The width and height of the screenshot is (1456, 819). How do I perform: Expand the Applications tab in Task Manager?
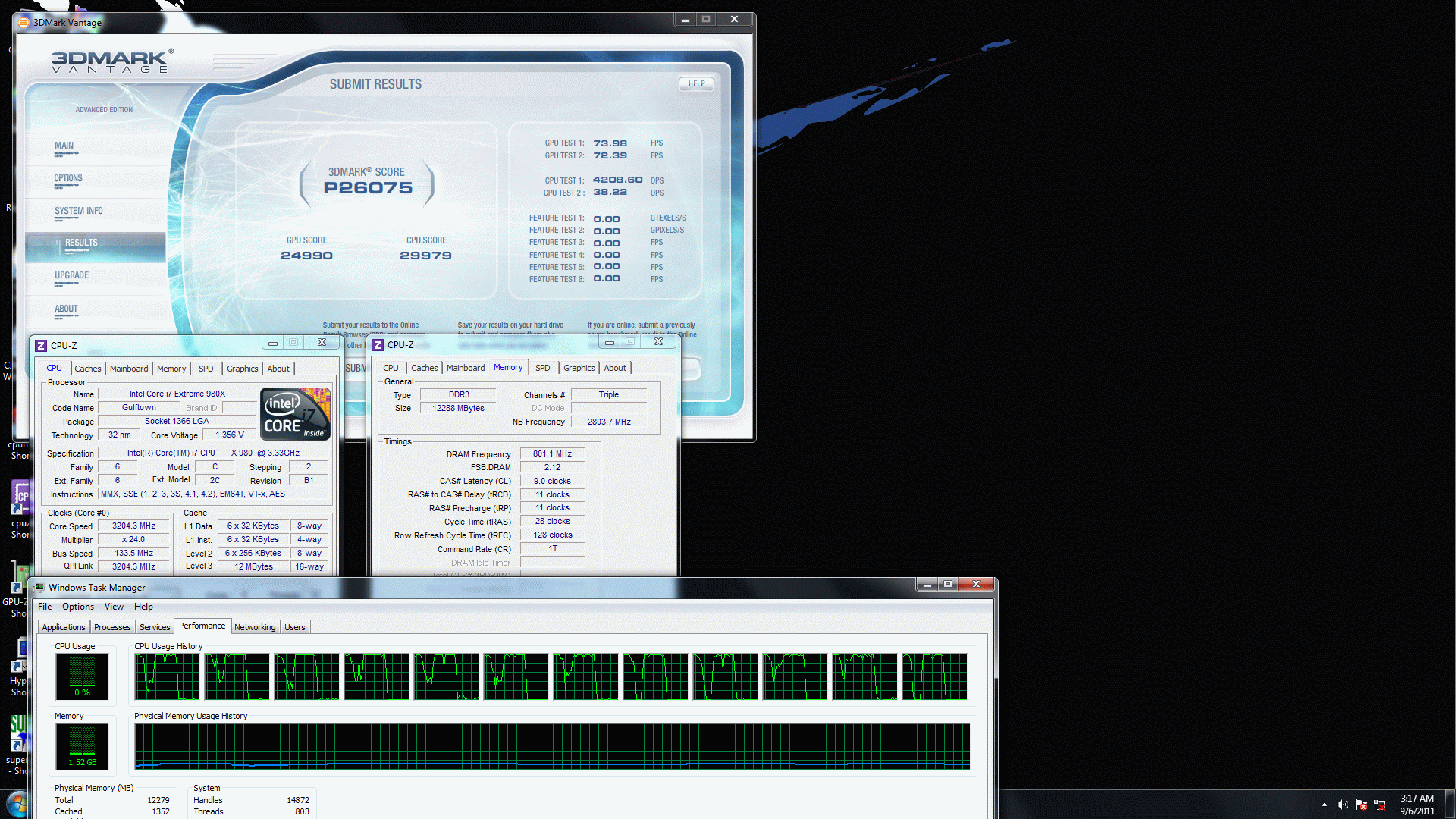[63, 626]
